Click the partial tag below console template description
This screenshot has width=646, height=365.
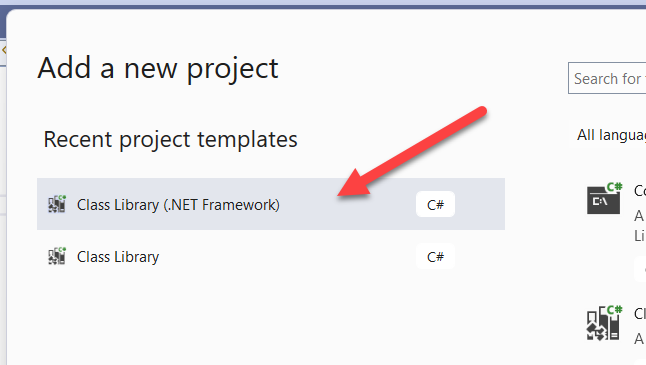point(640,269)
